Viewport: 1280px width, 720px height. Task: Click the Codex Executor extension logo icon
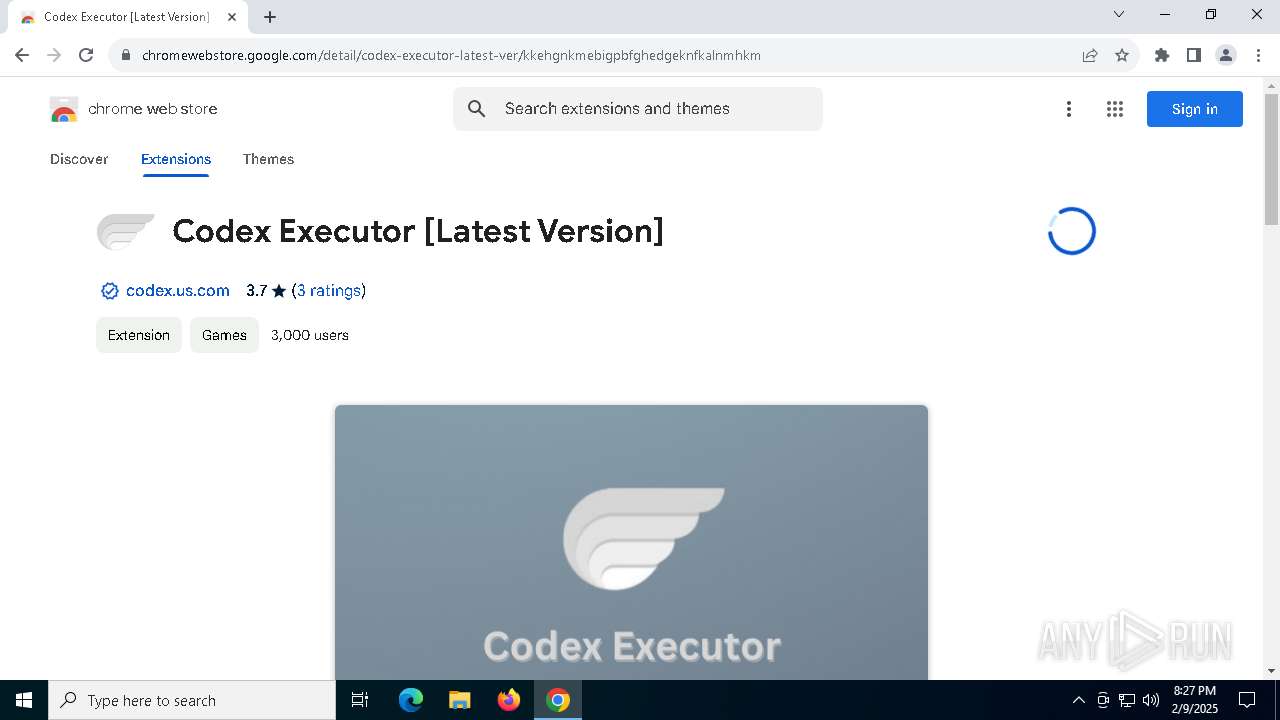pos(126,231)
